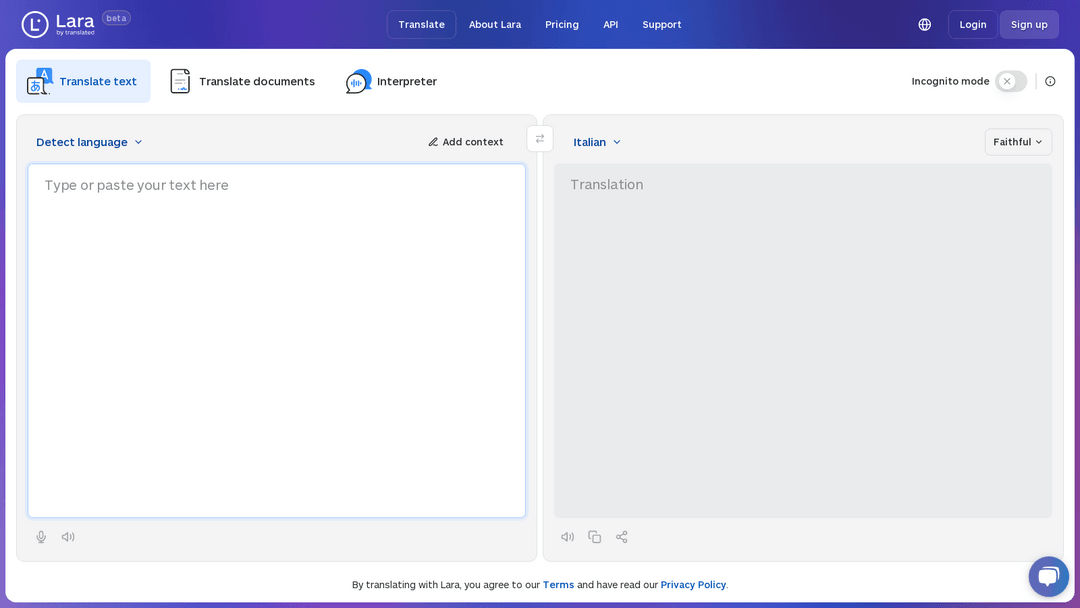Share the translation using share icon
Viewport: 1080px width, 608px height.
[622, 537]
